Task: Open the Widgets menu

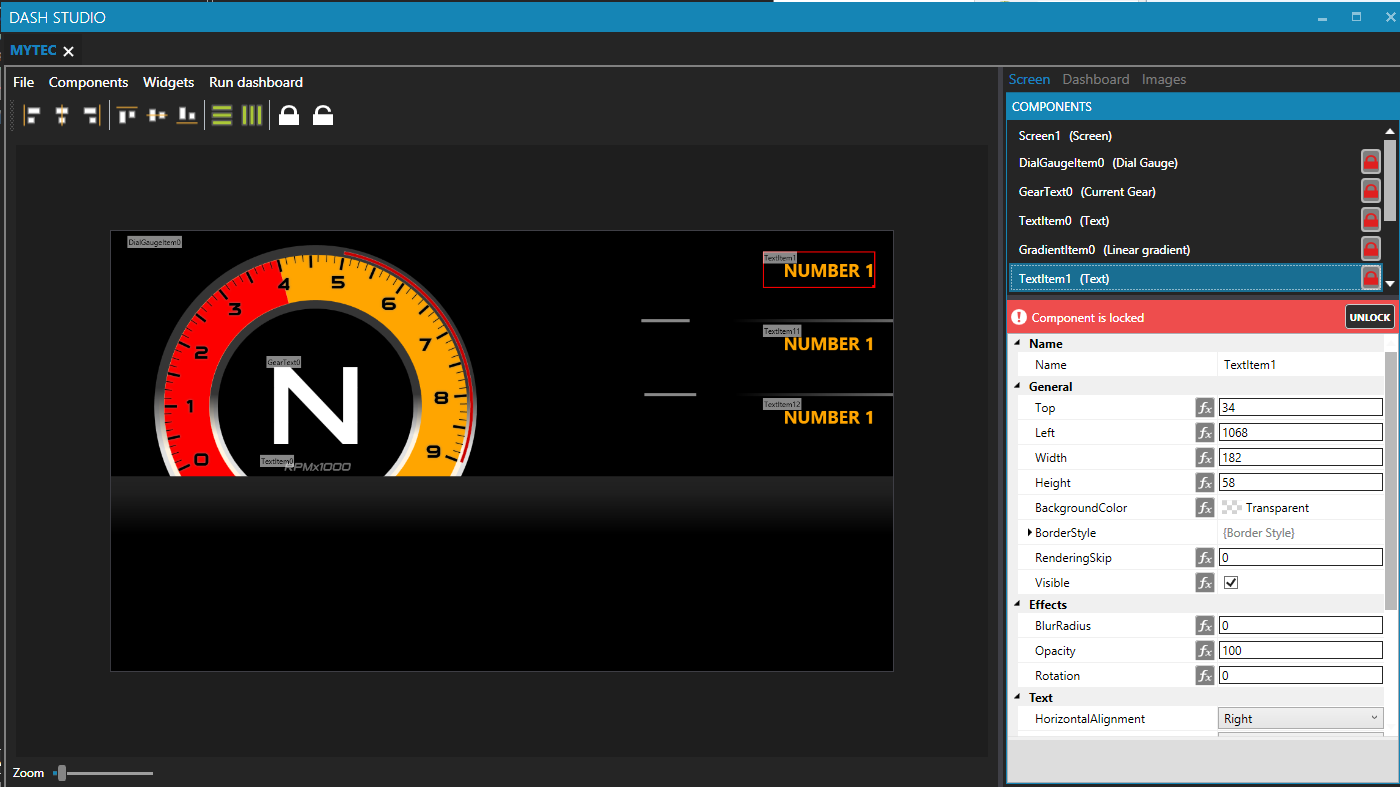Action: click(168, 82)
